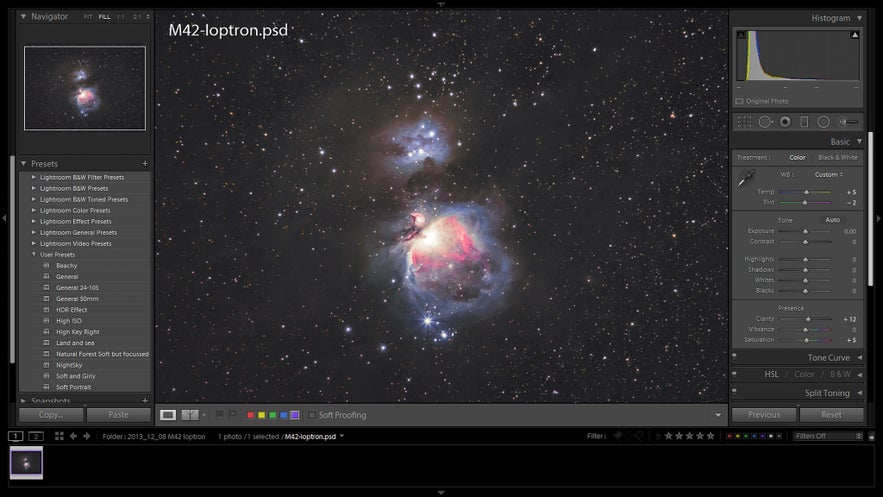Expand the Tone Curve panel
The image size is (883, 497).
(x=860, y=357)
